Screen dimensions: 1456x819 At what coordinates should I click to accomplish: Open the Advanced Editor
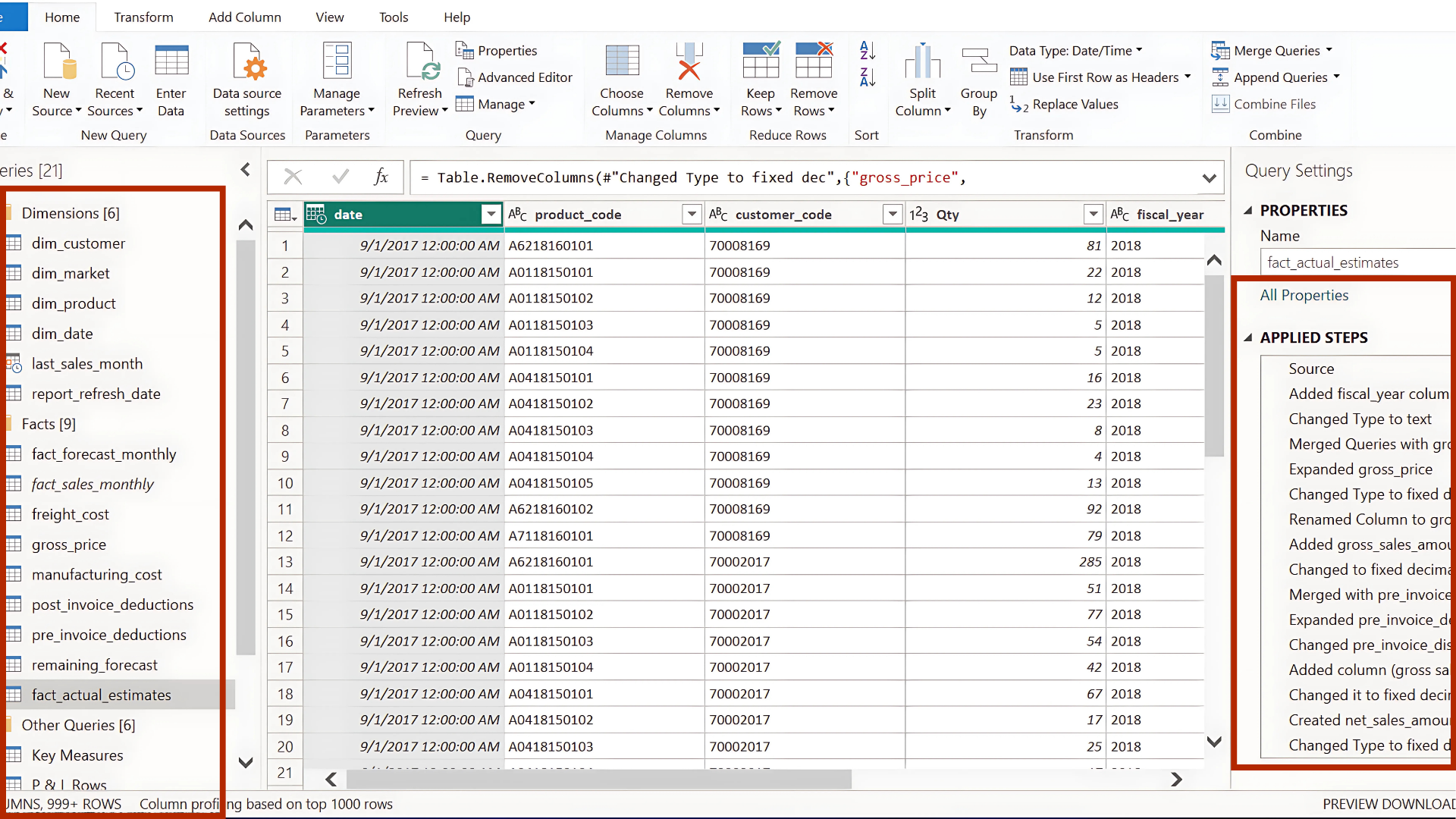(516, 77)
